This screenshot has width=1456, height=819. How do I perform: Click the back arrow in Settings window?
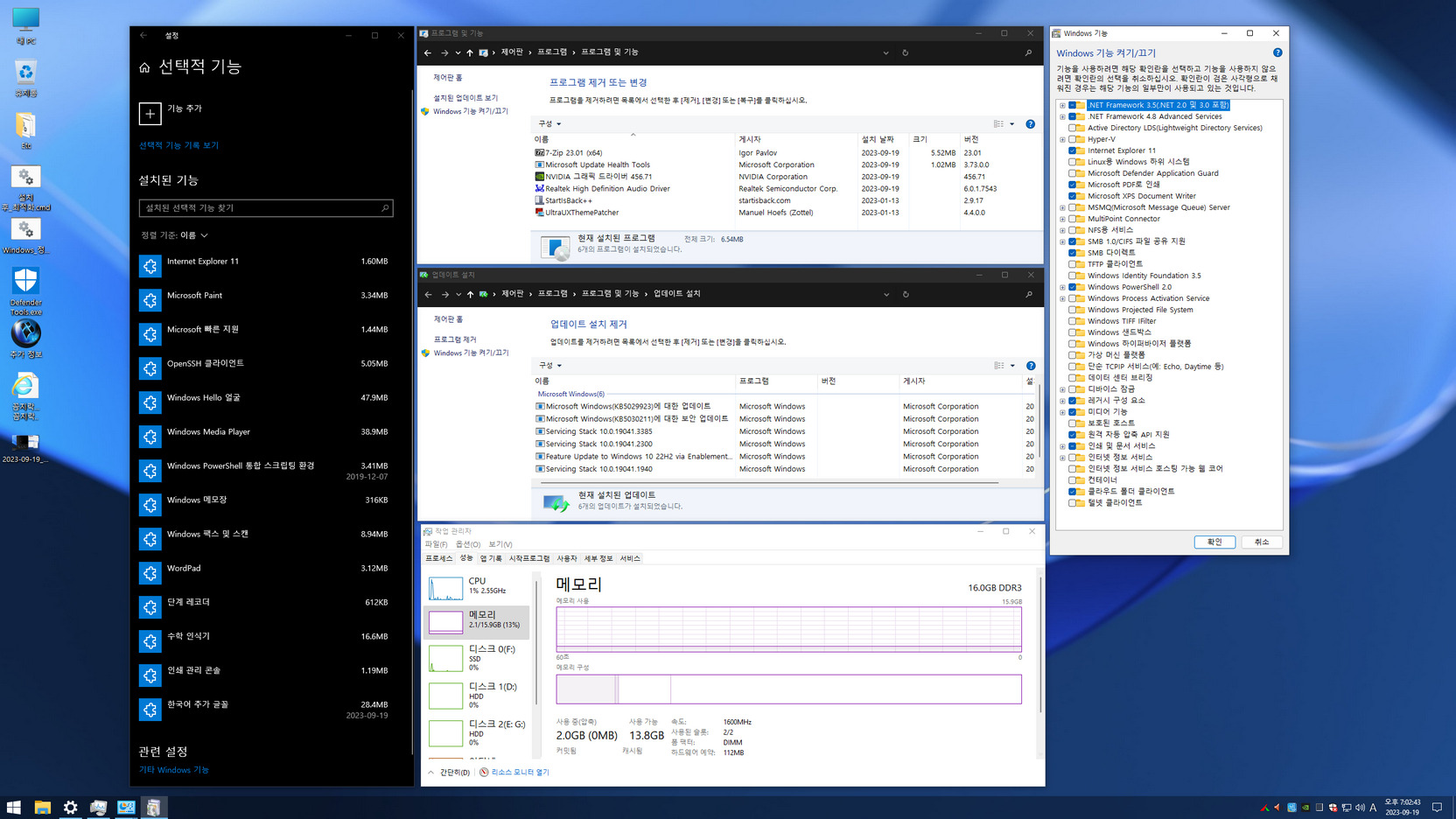tap(143, 36)
